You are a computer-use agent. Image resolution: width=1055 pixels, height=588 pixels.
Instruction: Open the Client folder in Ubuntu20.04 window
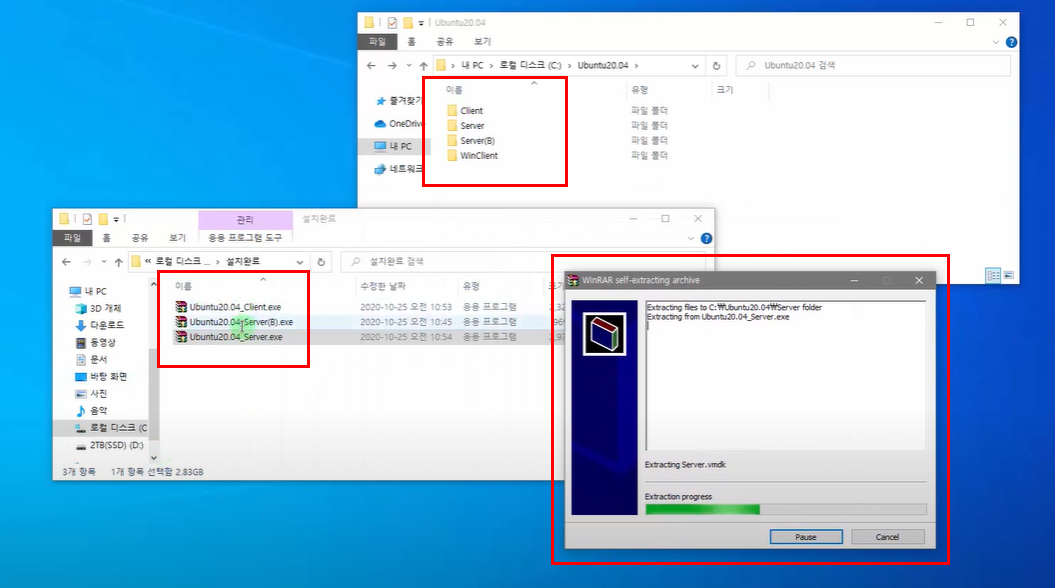click(471, 110)
